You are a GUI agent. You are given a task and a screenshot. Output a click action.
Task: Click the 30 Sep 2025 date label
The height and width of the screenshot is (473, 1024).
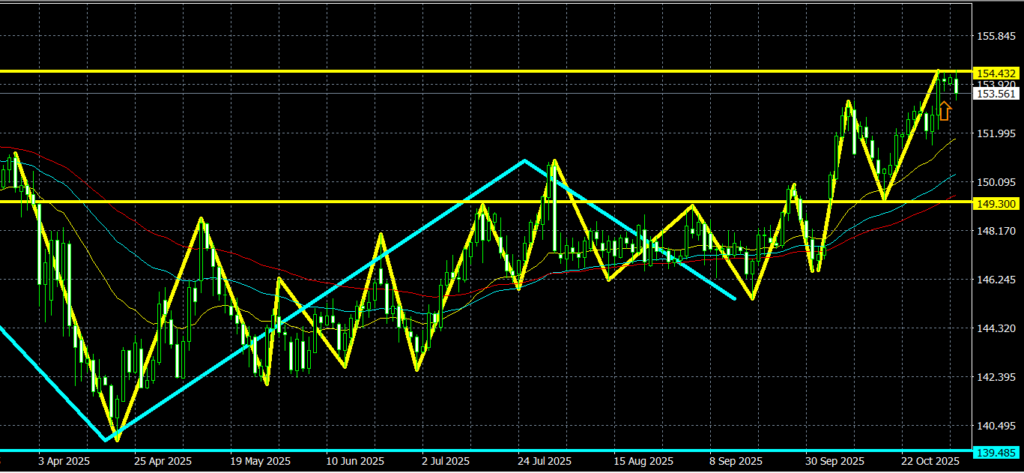(x=835, y=461)
